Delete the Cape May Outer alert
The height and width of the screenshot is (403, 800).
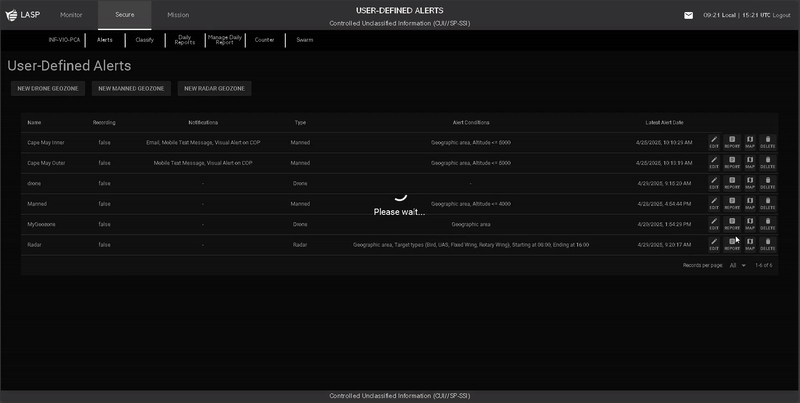click(x=768, y=163)
